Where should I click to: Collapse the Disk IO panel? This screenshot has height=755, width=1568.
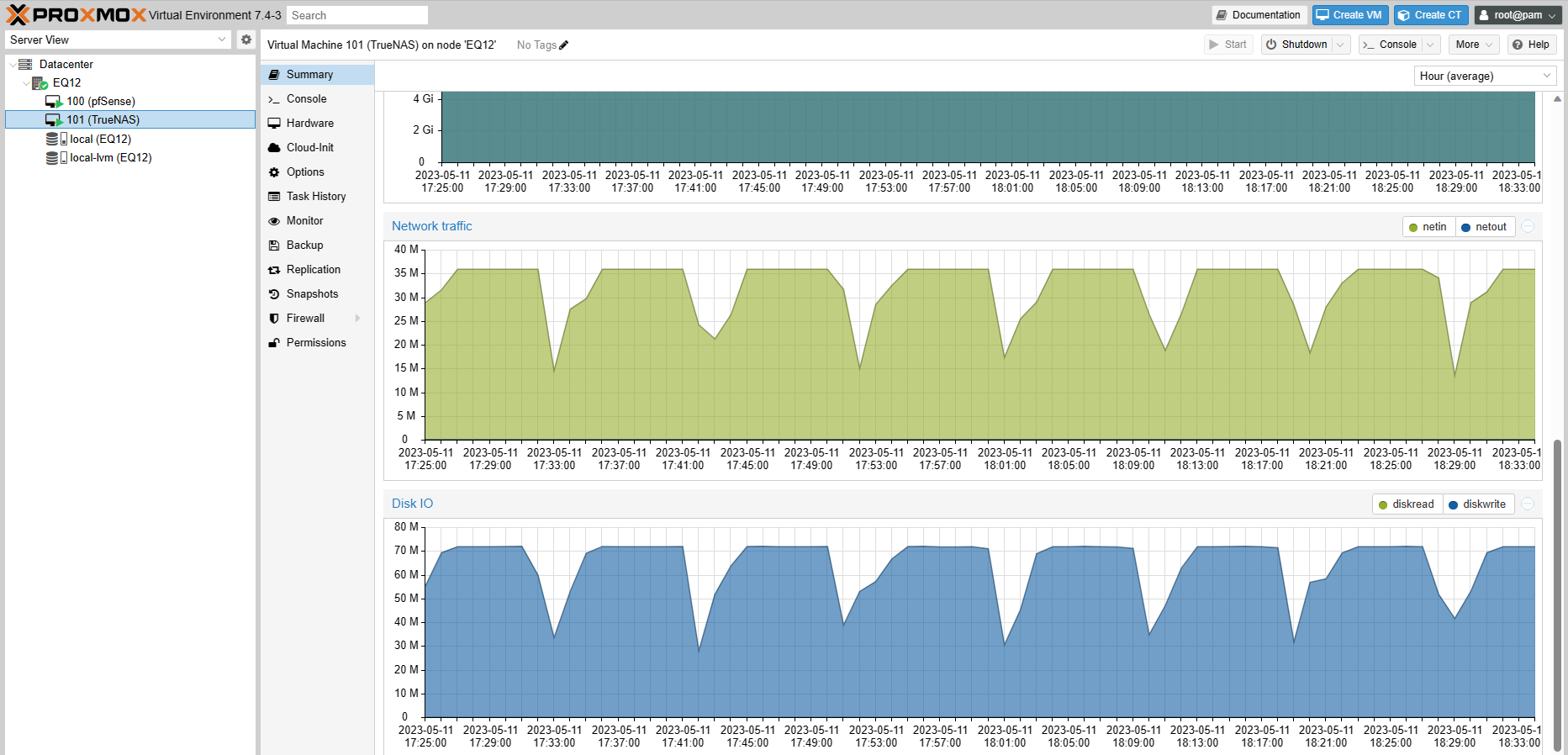(x=1528, y=504)
